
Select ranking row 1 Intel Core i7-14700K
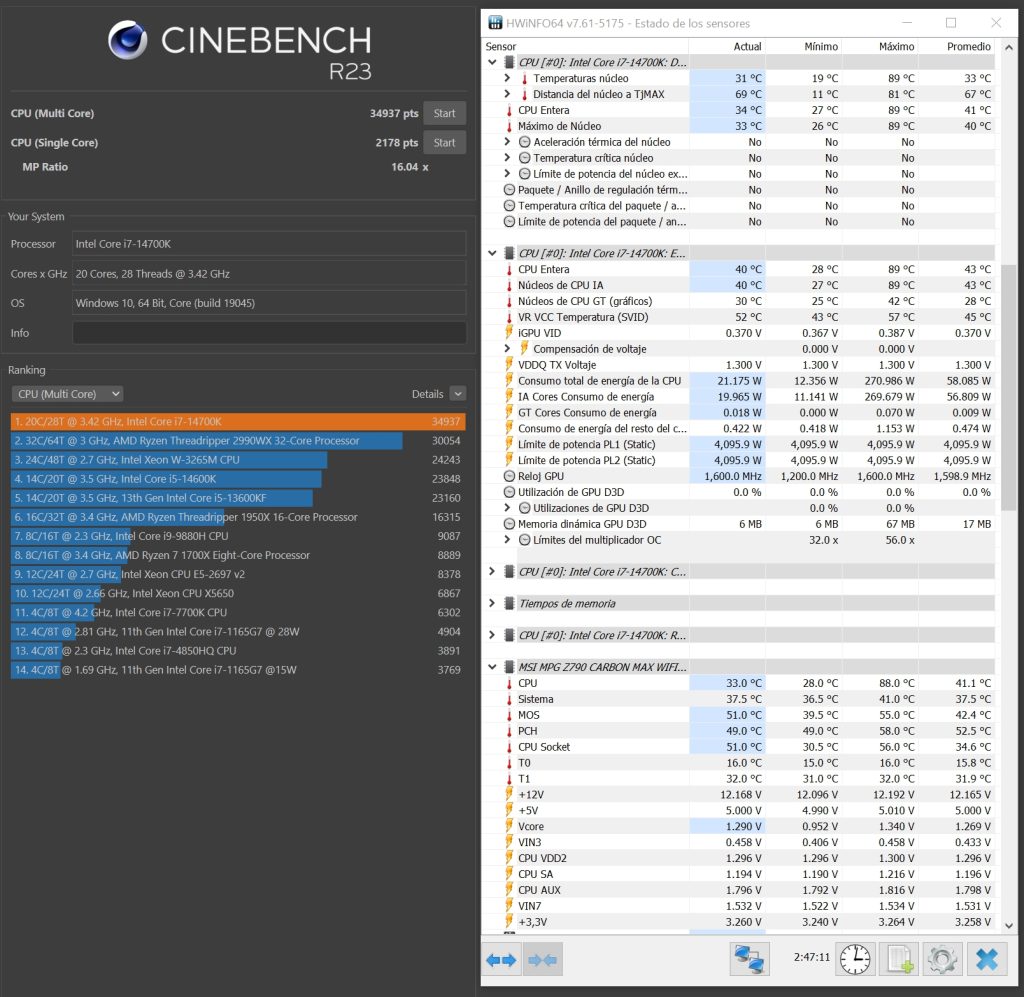pos(238,421)
